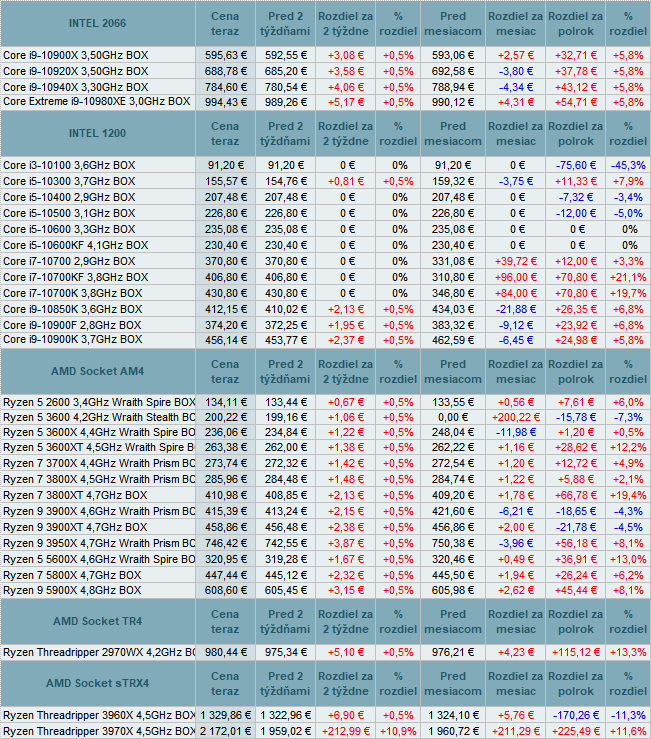Select the Ryzen 7 3800XT 4,7GHz BOX row
Screen dimensions: 651x739
pos(325,496)
